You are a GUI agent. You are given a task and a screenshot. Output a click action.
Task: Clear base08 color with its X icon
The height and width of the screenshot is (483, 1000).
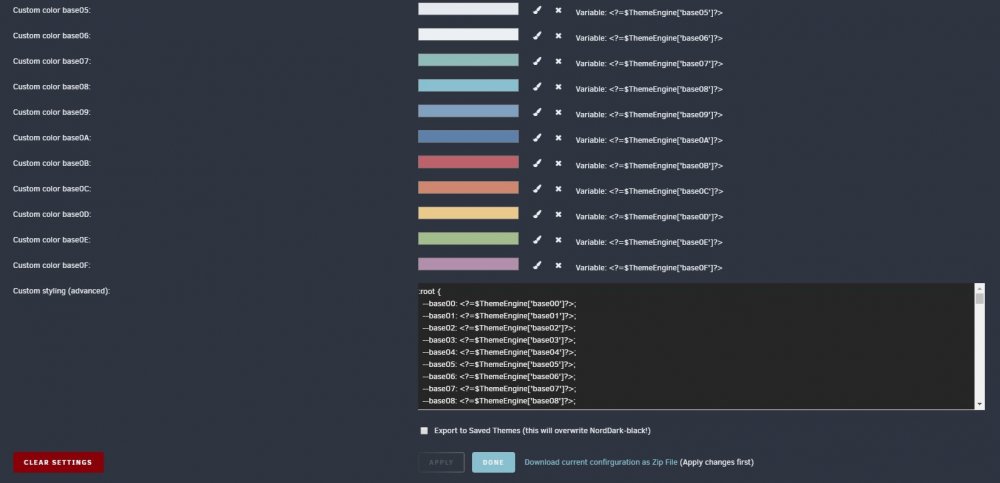point(559,87)
